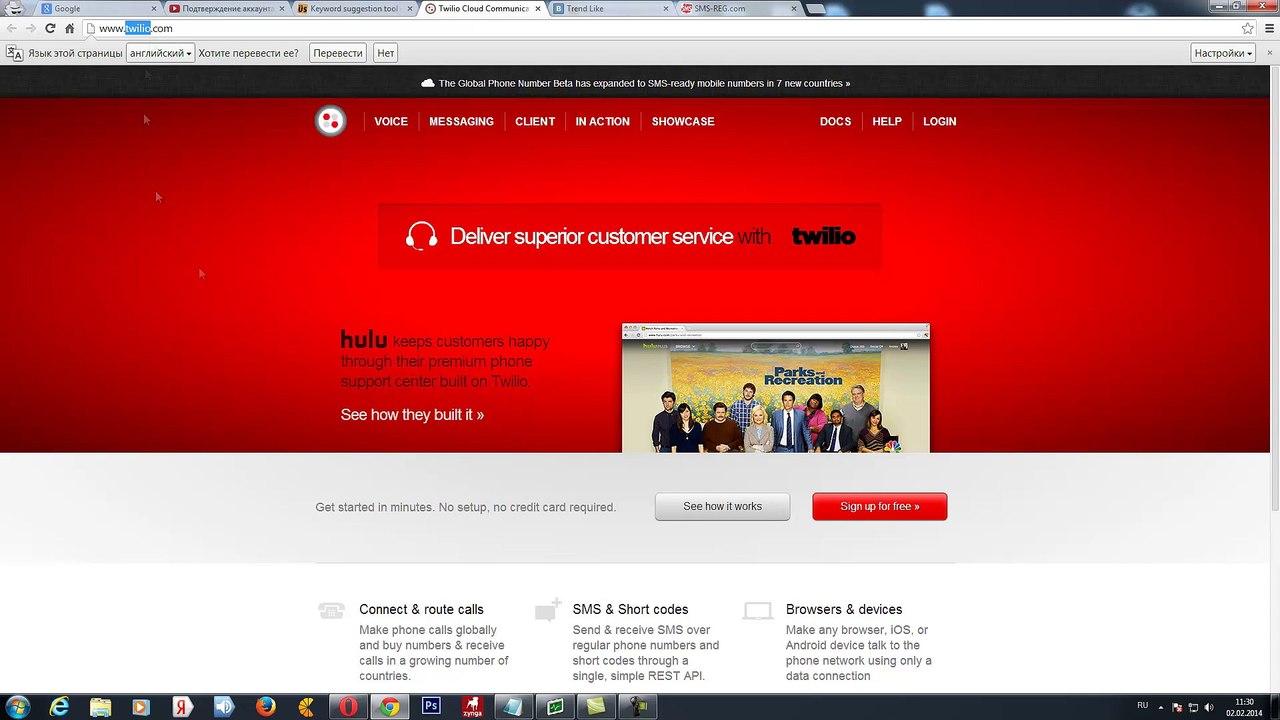1280x720 pixels.
Task: Switch to the Keyword suggestion tool tab
Action: point(352,9)
